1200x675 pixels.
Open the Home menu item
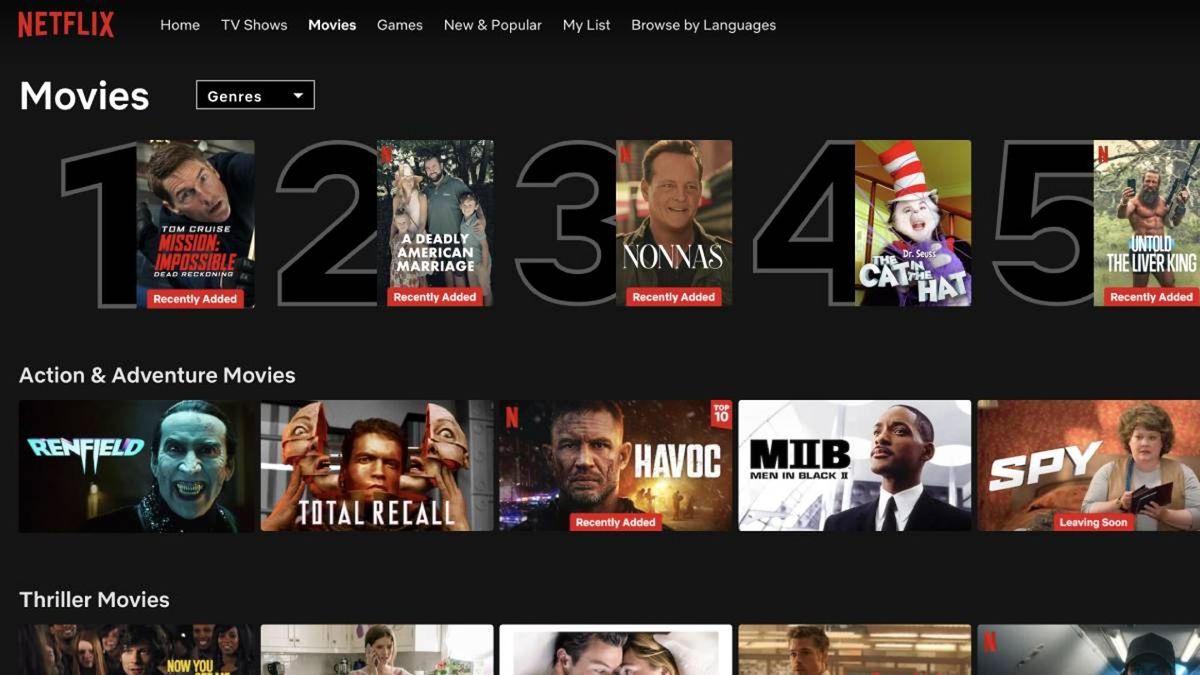[180, 25]
